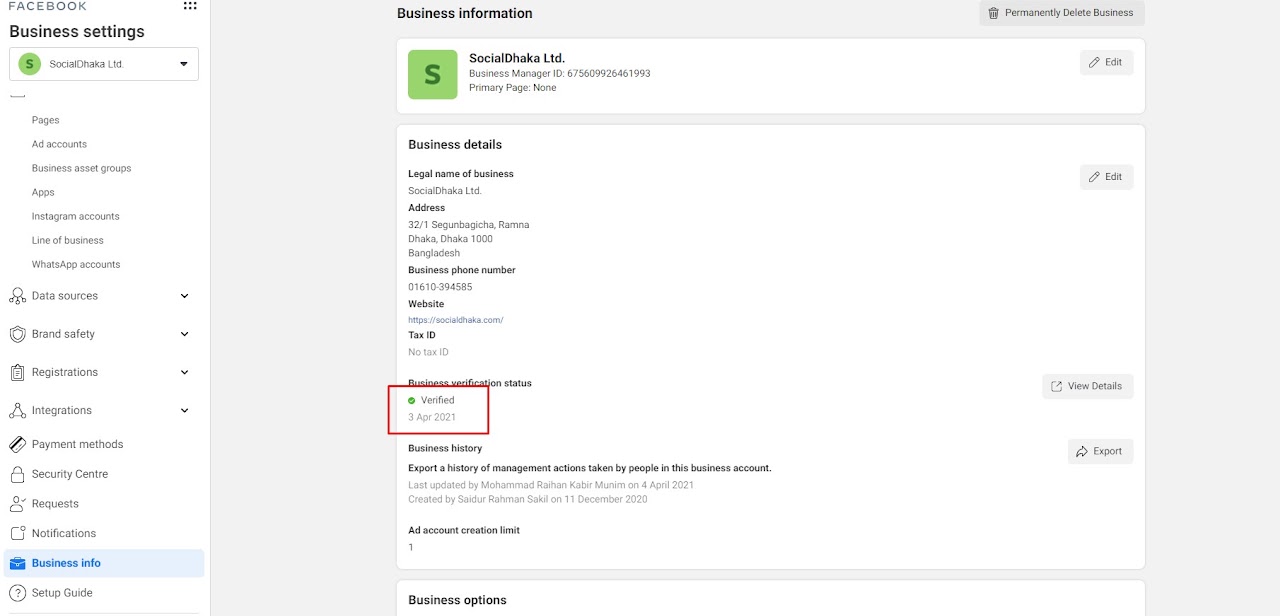
Task: Click the Business options heading
Action: point(457,600)
